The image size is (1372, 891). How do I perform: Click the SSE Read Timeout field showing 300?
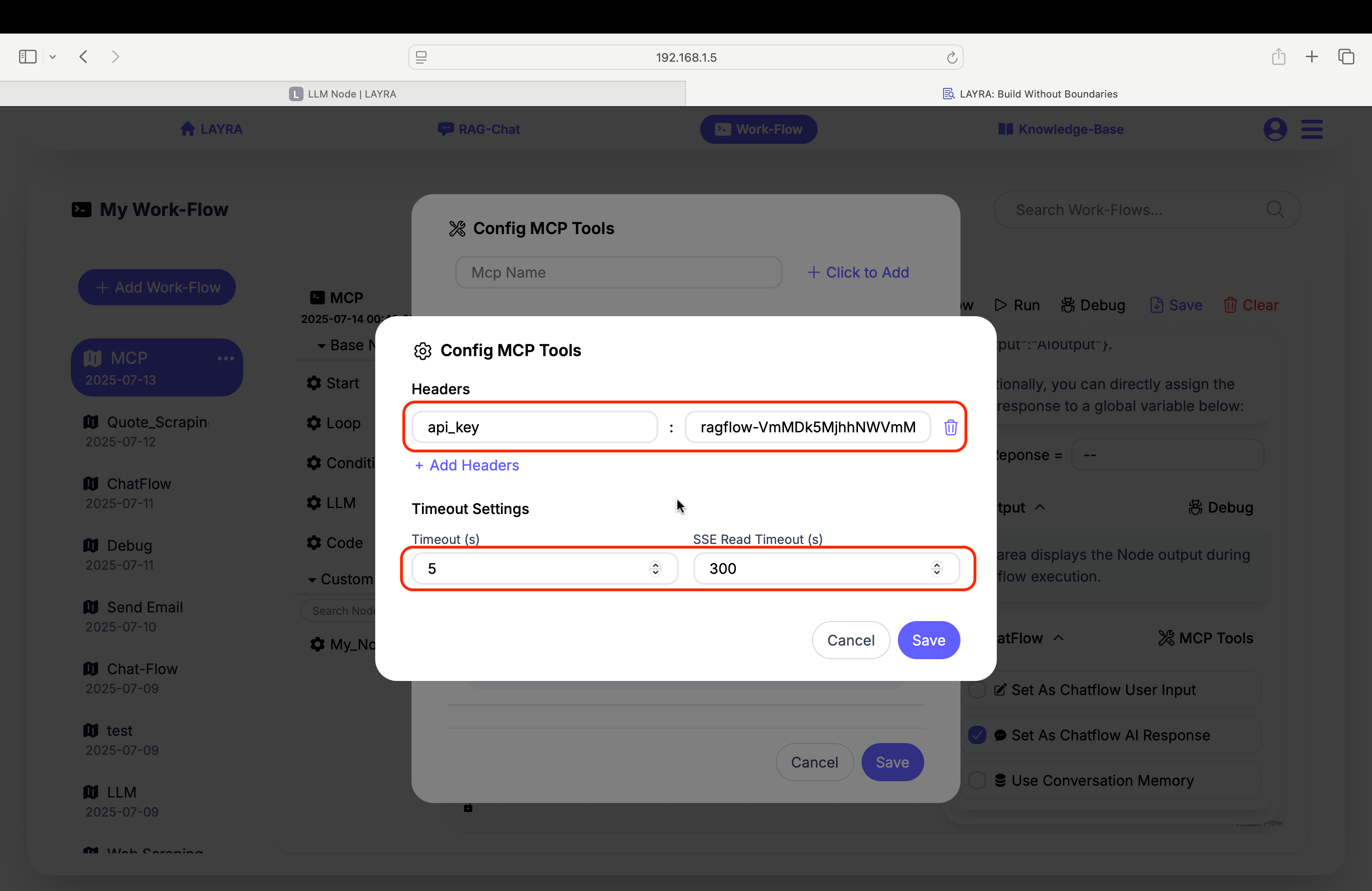pyautogui.click(x=826, y=569)
